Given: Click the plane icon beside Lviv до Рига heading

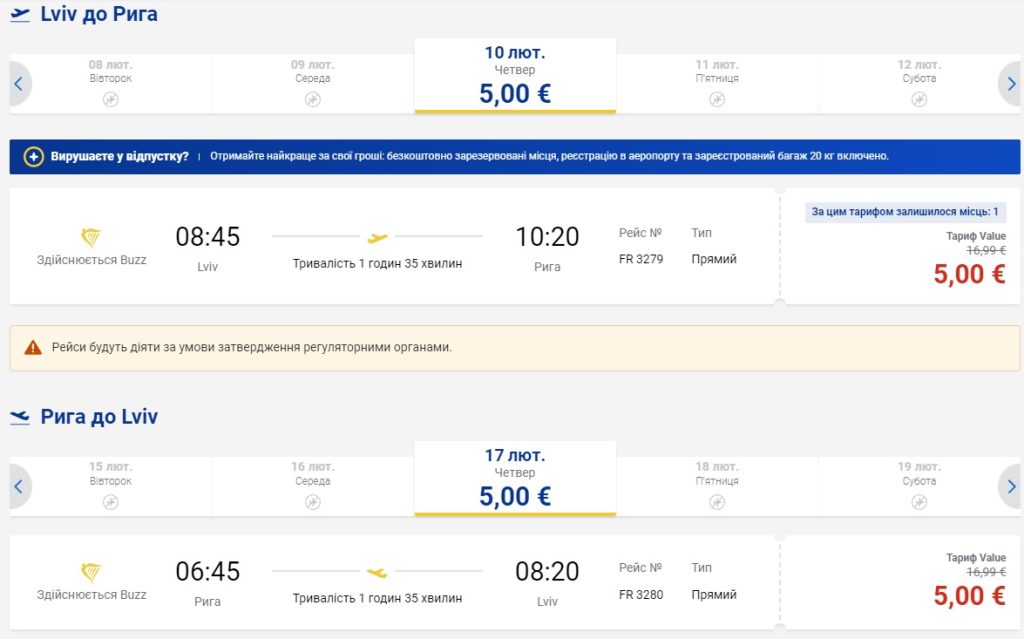Looking at the screenshot, I should 20,15.
